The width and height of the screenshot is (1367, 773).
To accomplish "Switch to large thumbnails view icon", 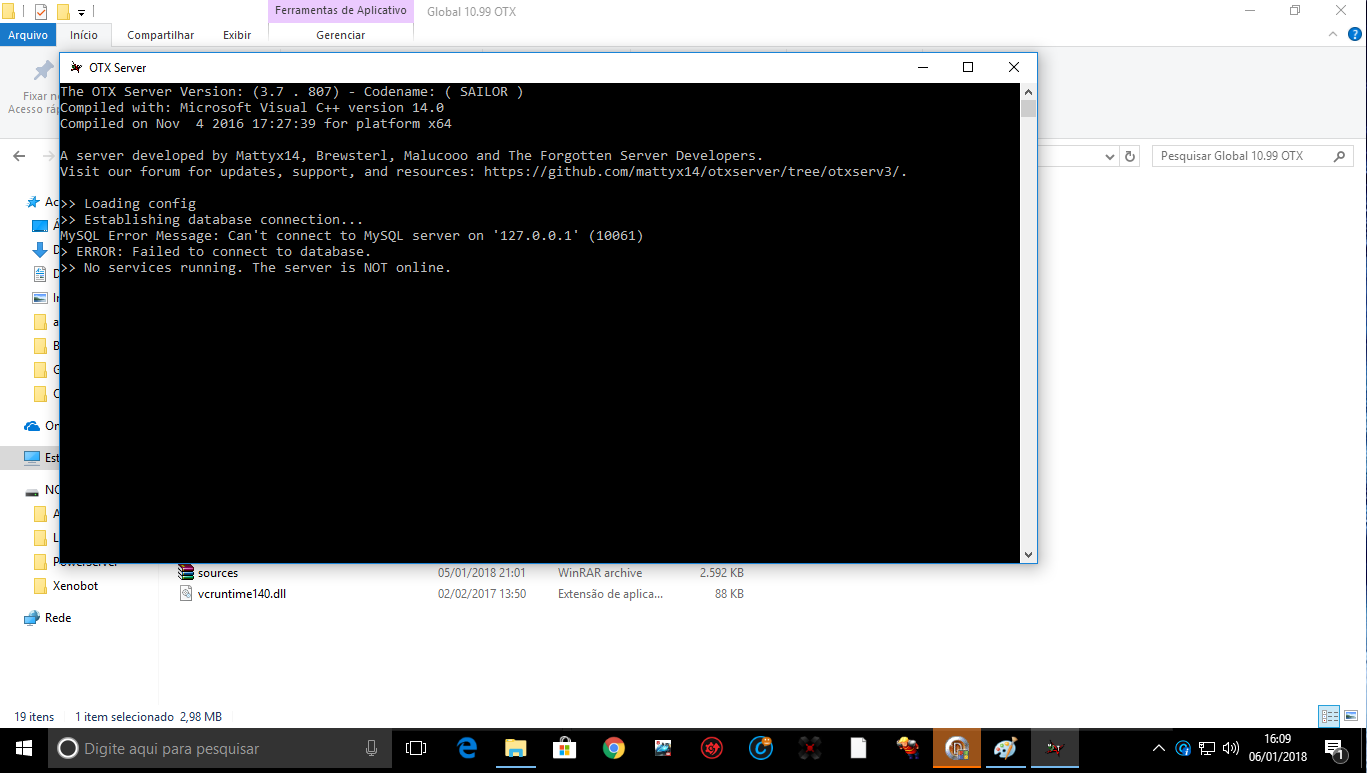I will [x=1350, y=716].
